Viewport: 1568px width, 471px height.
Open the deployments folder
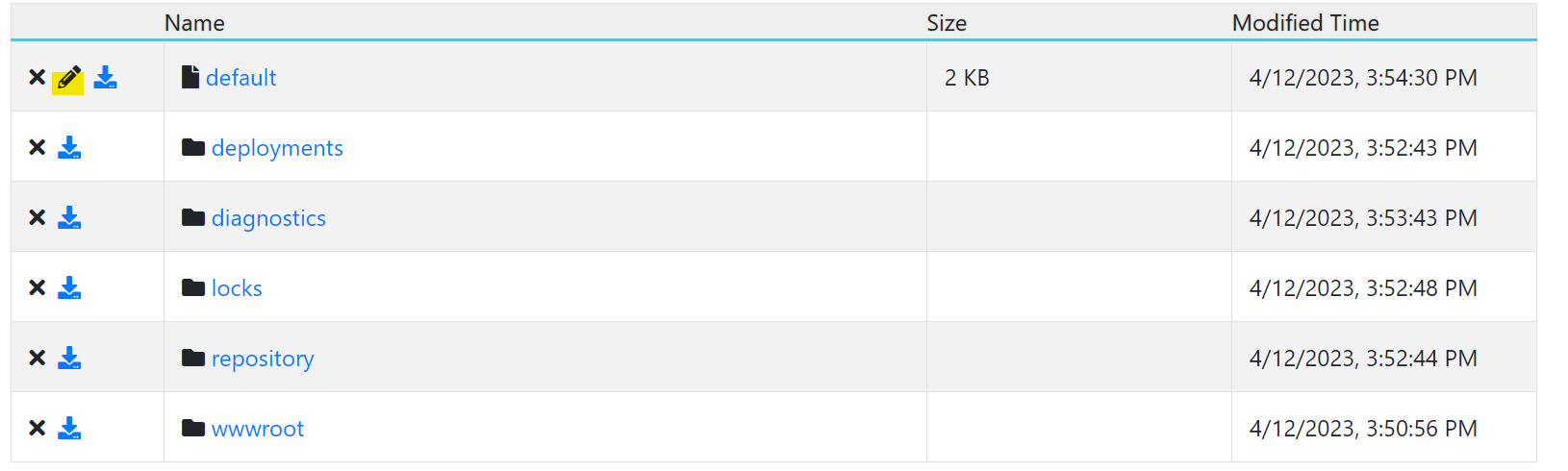[x=277, y=148]
